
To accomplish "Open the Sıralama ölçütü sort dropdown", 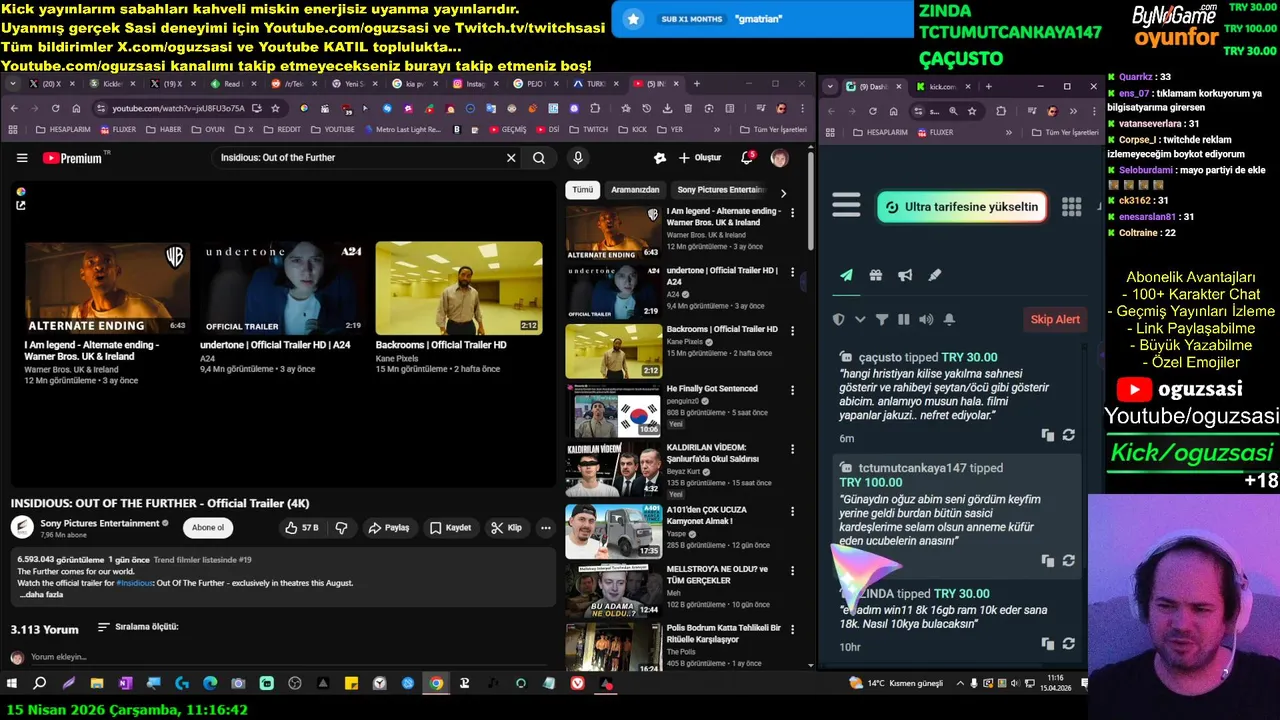I will [138, 627].
